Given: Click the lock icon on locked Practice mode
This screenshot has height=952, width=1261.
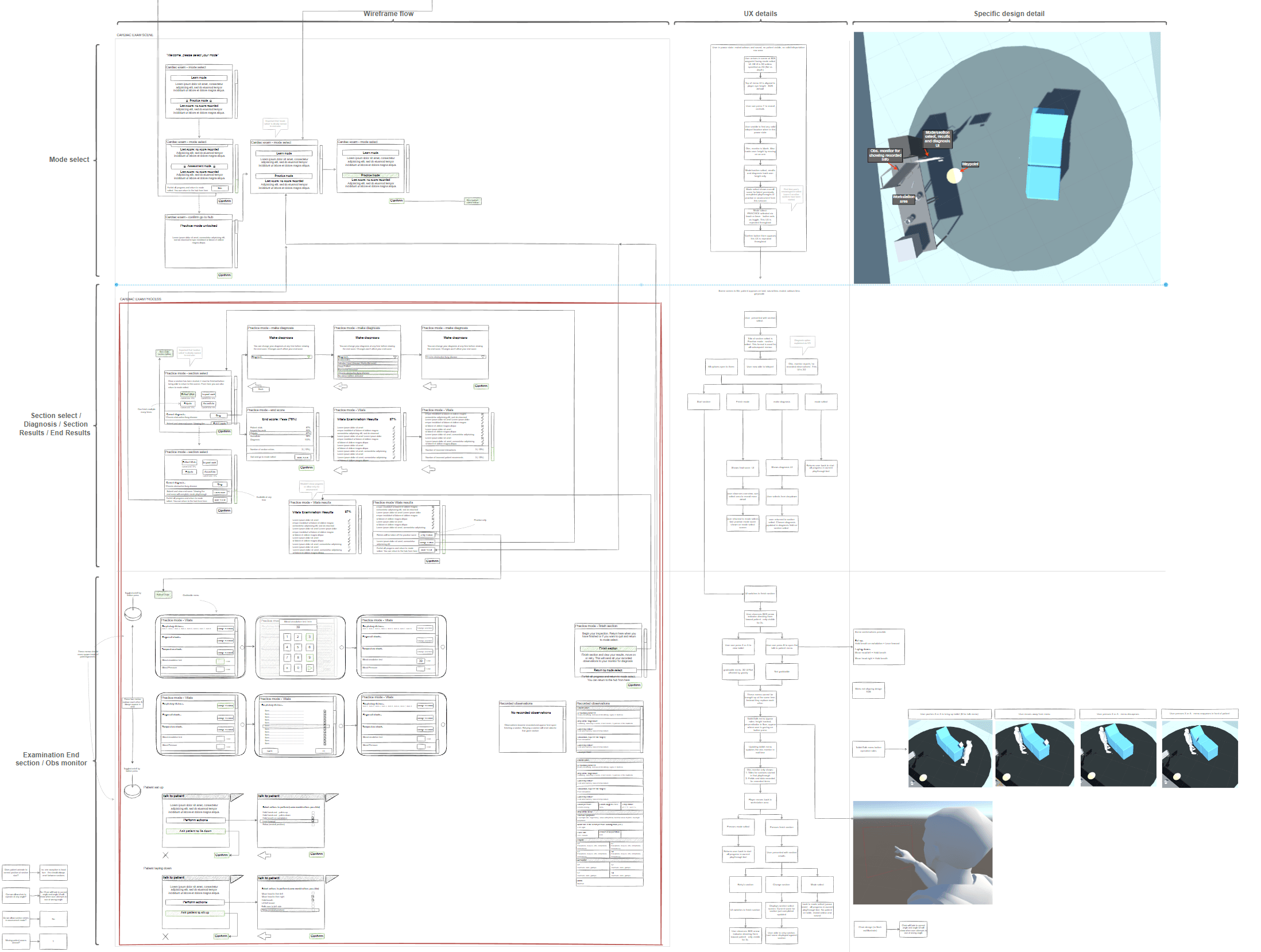Looking at the screenshot, I should pyautogui.click(x=187, y=100).
